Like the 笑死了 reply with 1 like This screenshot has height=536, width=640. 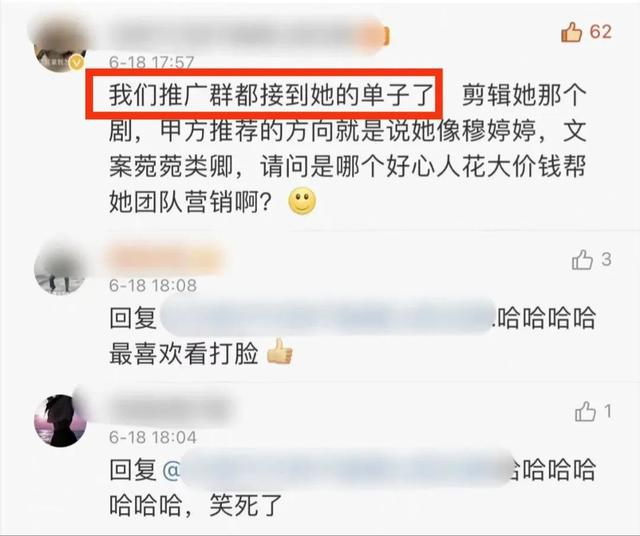pyautogui.click(x=585, y=411)
